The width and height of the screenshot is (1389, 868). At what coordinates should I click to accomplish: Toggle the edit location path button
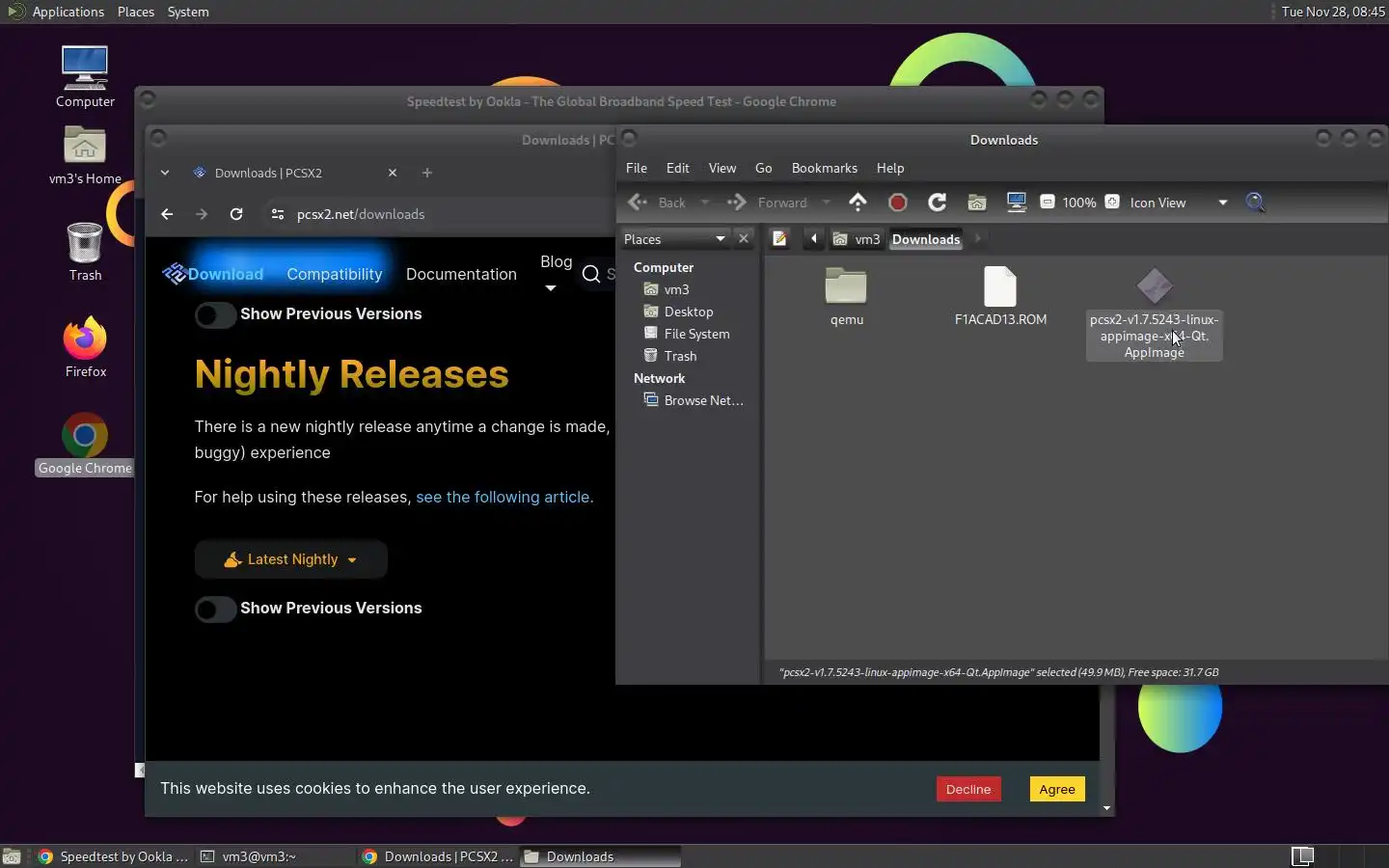(x=779, y=238)
